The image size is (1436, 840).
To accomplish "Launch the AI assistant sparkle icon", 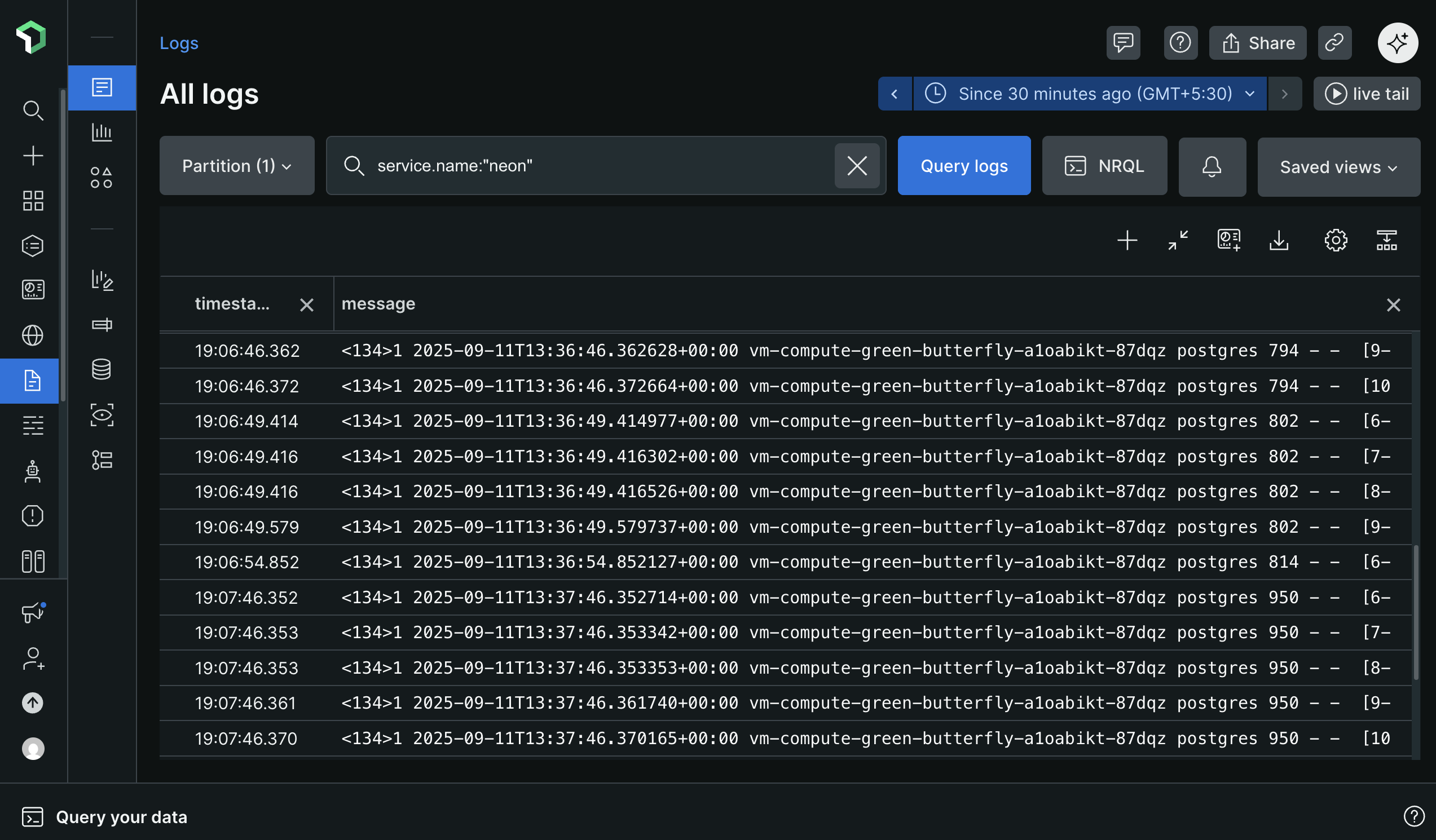I will pyautogui.click(x=1397, y=43).
